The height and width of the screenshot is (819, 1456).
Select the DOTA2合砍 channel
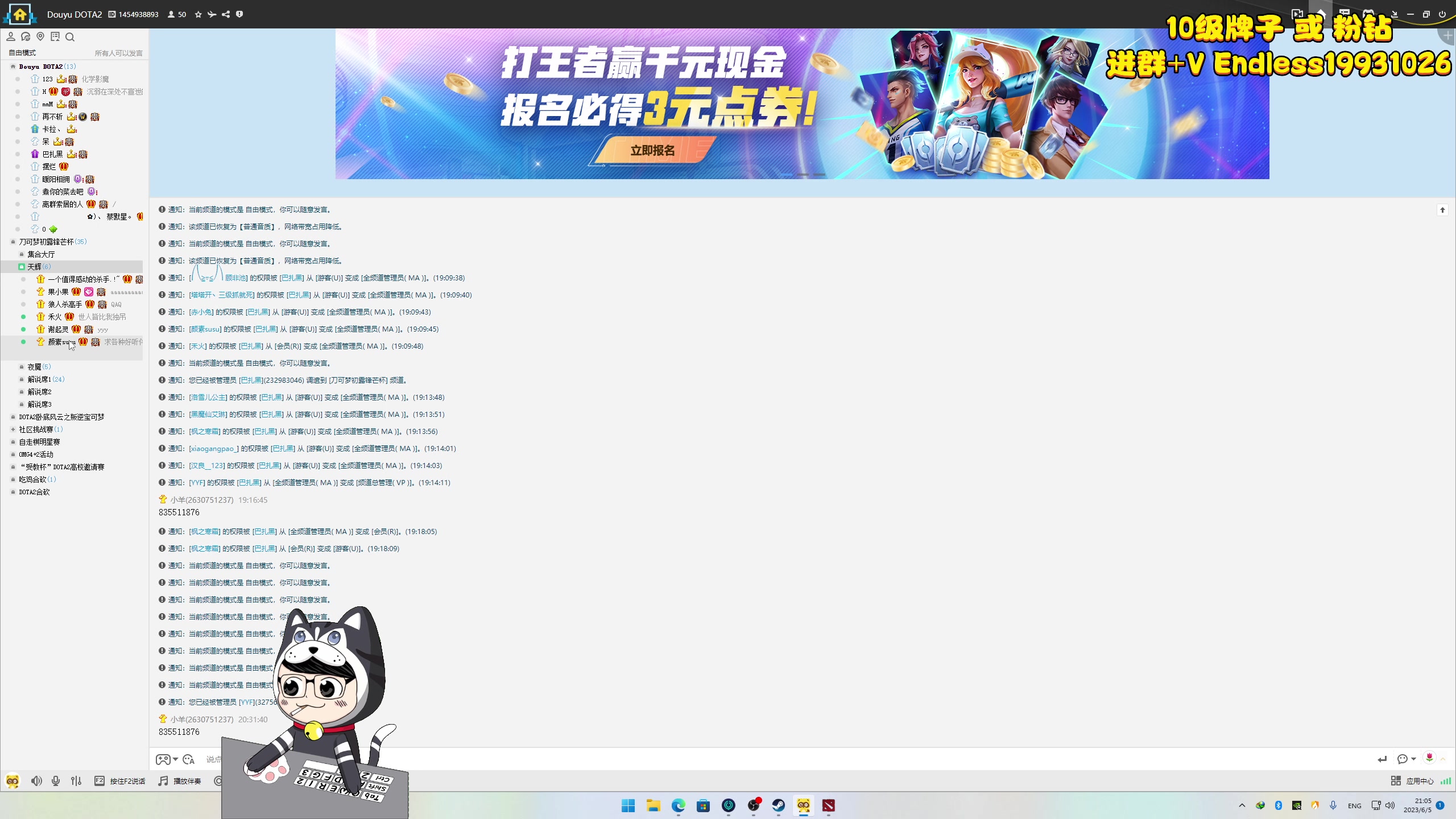(x=34, y=492)
